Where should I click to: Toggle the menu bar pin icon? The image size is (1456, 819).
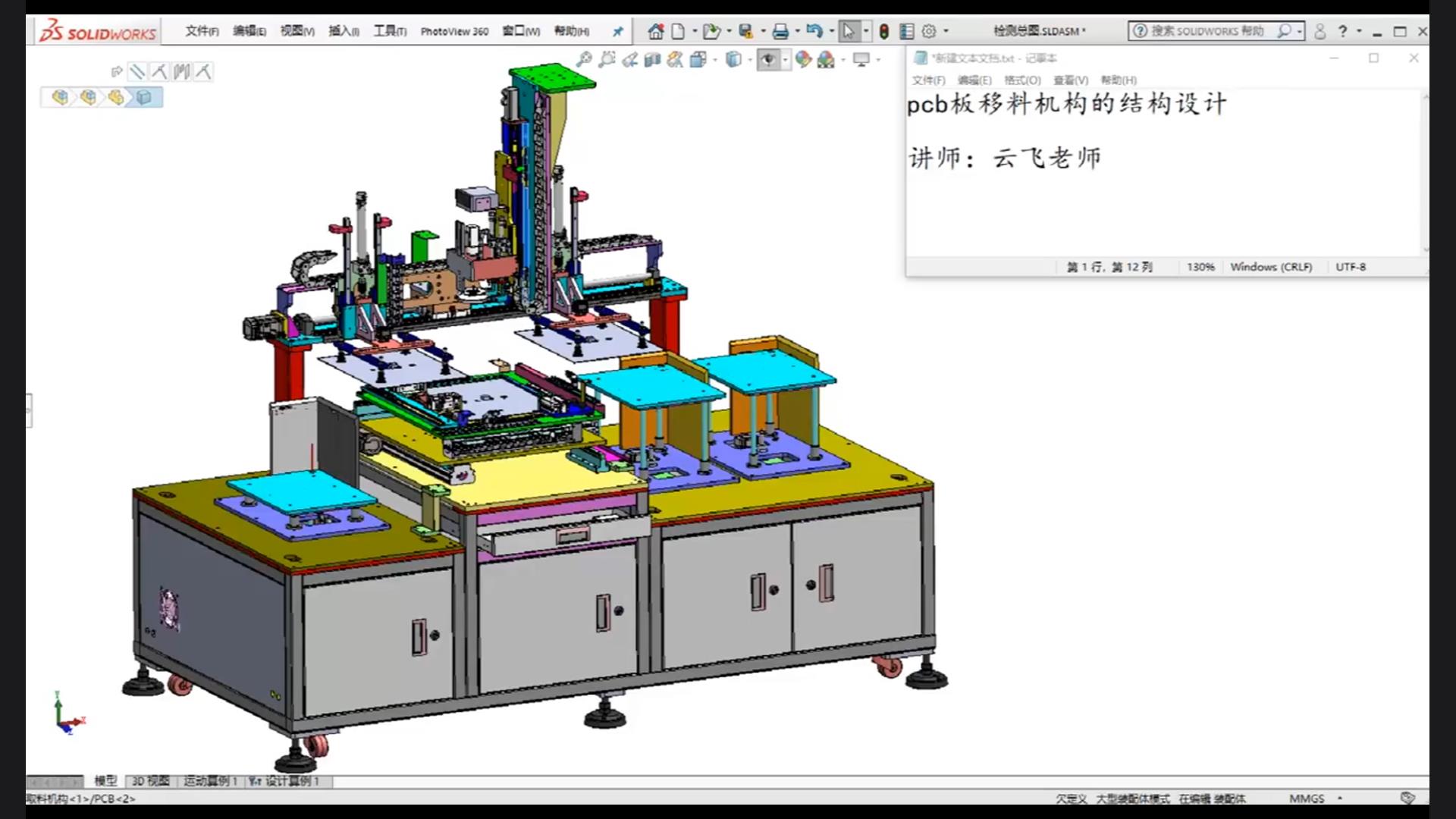point(618,31)
